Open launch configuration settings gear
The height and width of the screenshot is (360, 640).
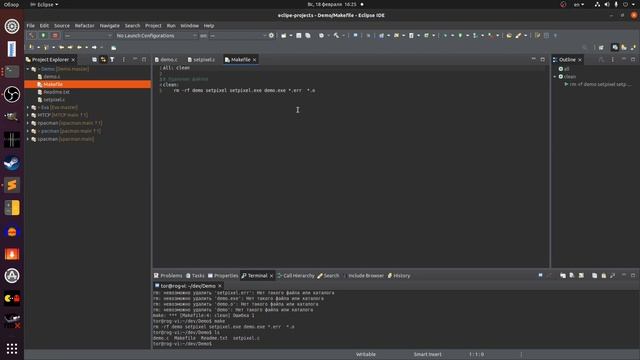point(271,36)
